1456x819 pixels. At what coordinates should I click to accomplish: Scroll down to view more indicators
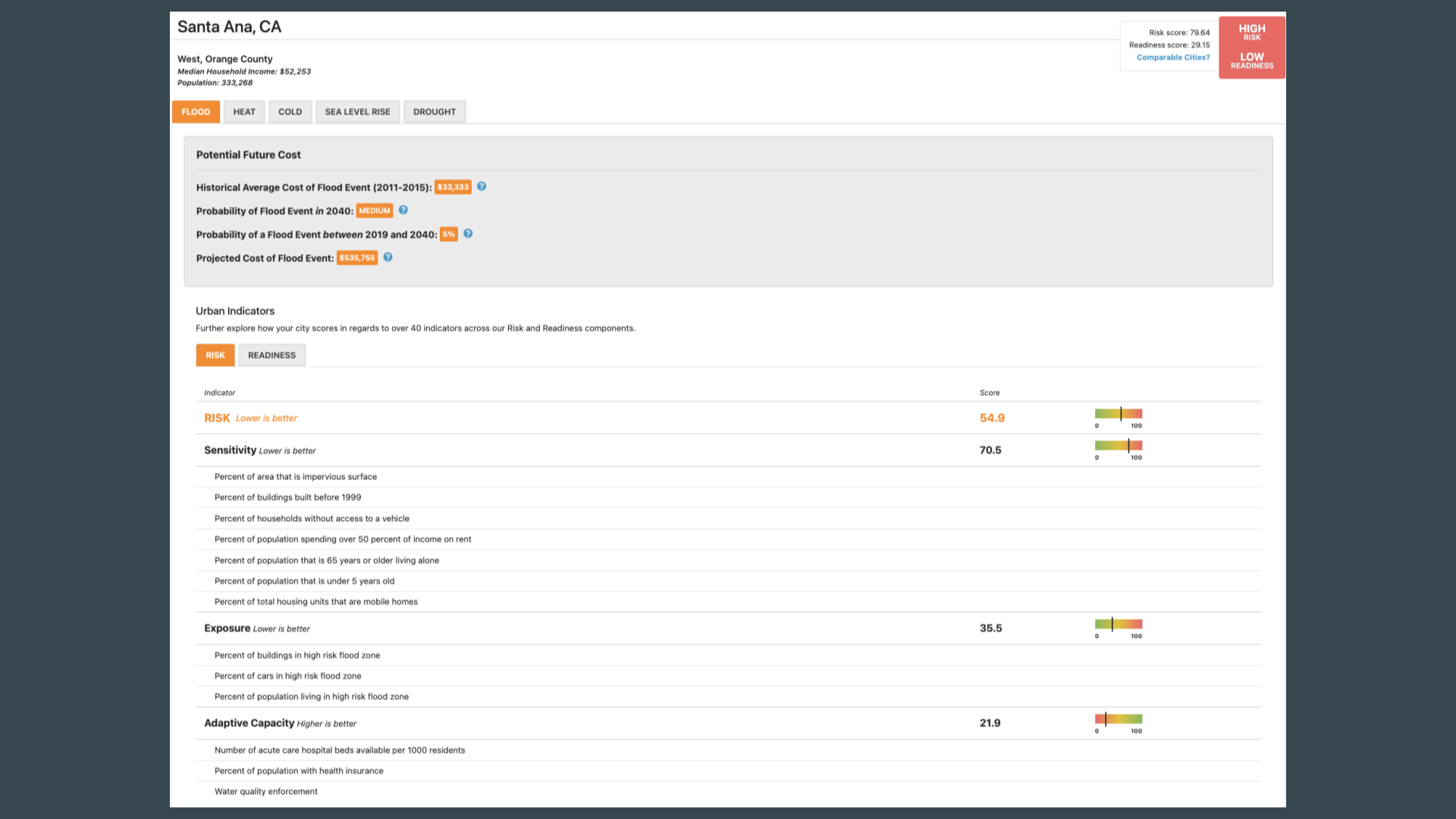click(x=728, y=600)
